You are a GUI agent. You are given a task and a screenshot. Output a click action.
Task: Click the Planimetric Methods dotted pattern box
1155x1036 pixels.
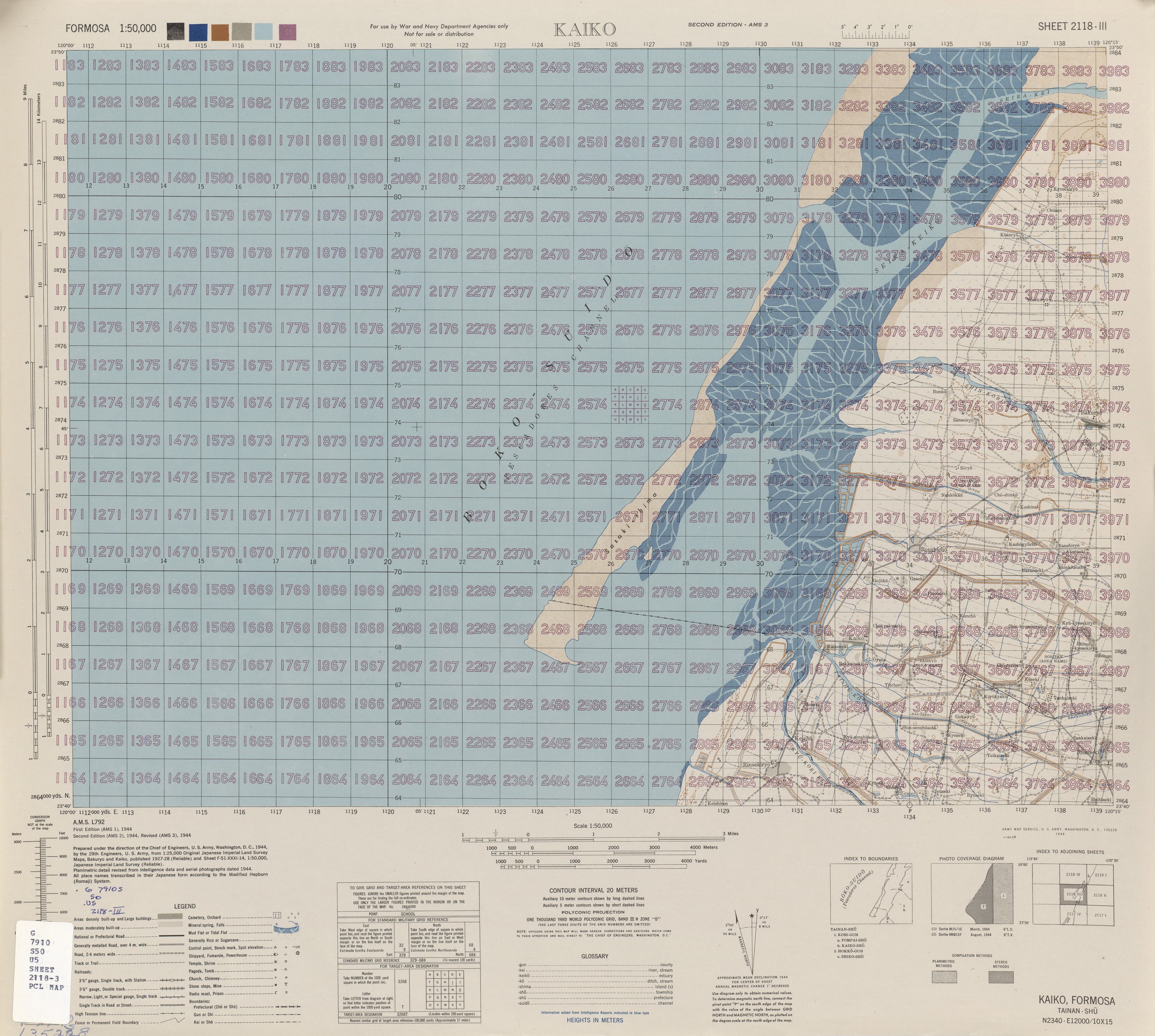click(944, 977)
